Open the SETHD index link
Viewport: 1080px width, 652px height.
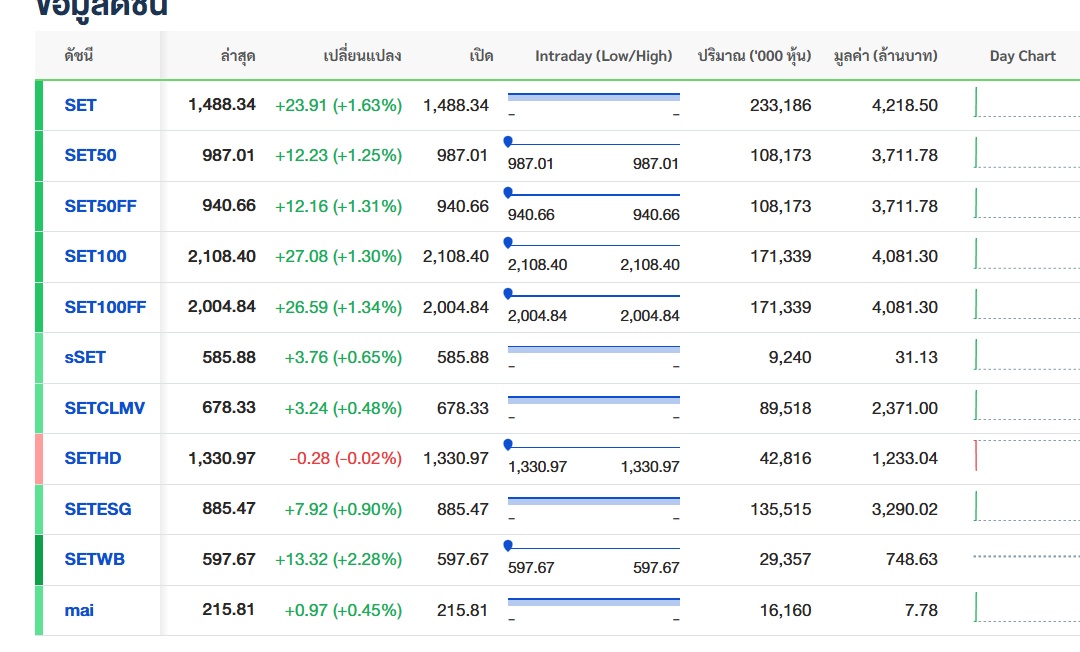click(93, 458)
